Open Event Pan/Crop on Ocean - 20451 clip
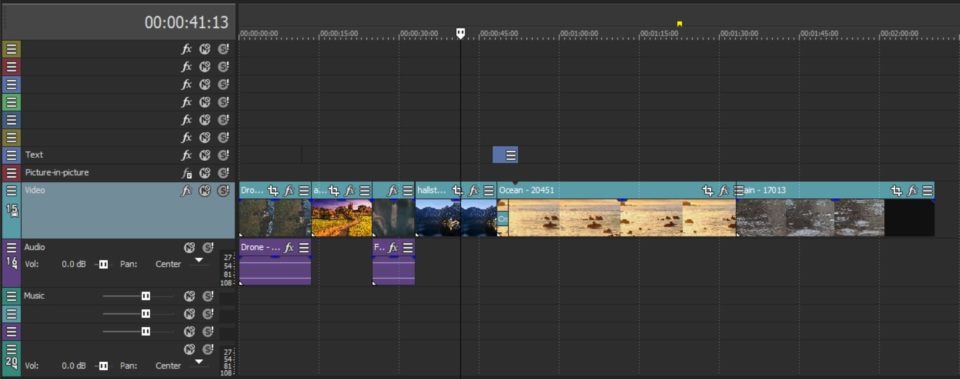The height and width of the screenshot is (379, 960). (x=708, y=190)
